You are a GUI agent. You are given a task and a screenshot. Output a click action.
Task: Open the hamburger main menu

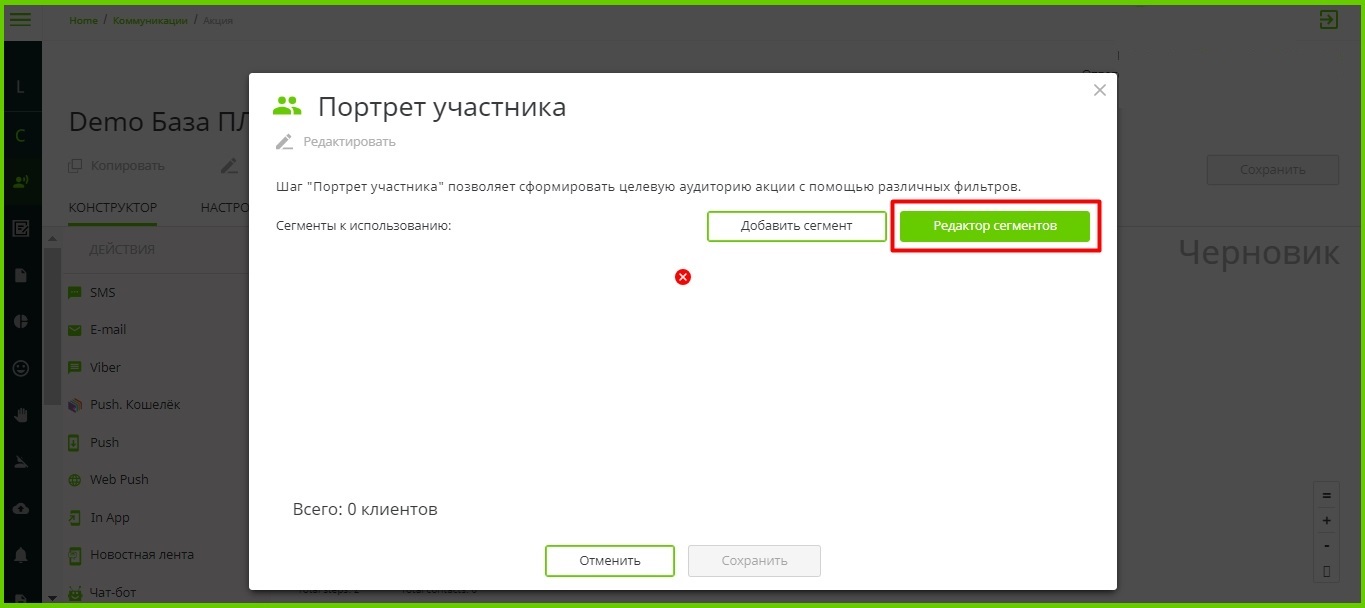point(20,19)
